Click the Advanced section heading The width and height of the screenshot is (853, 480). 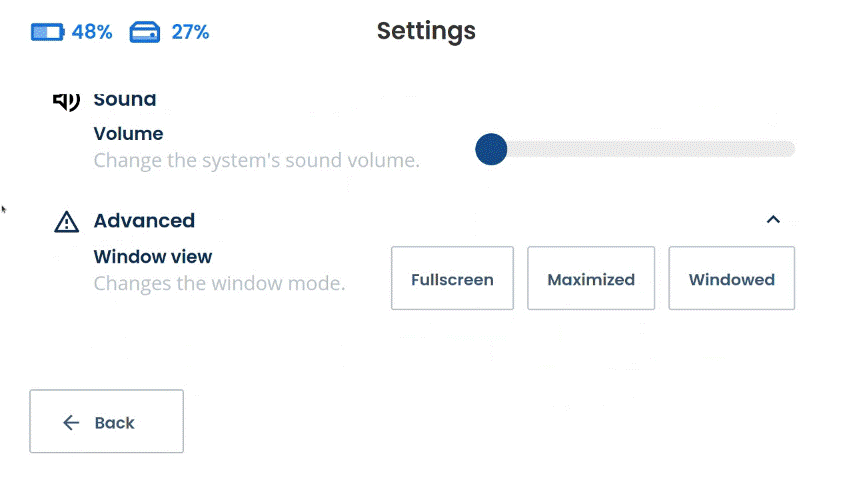144,220
